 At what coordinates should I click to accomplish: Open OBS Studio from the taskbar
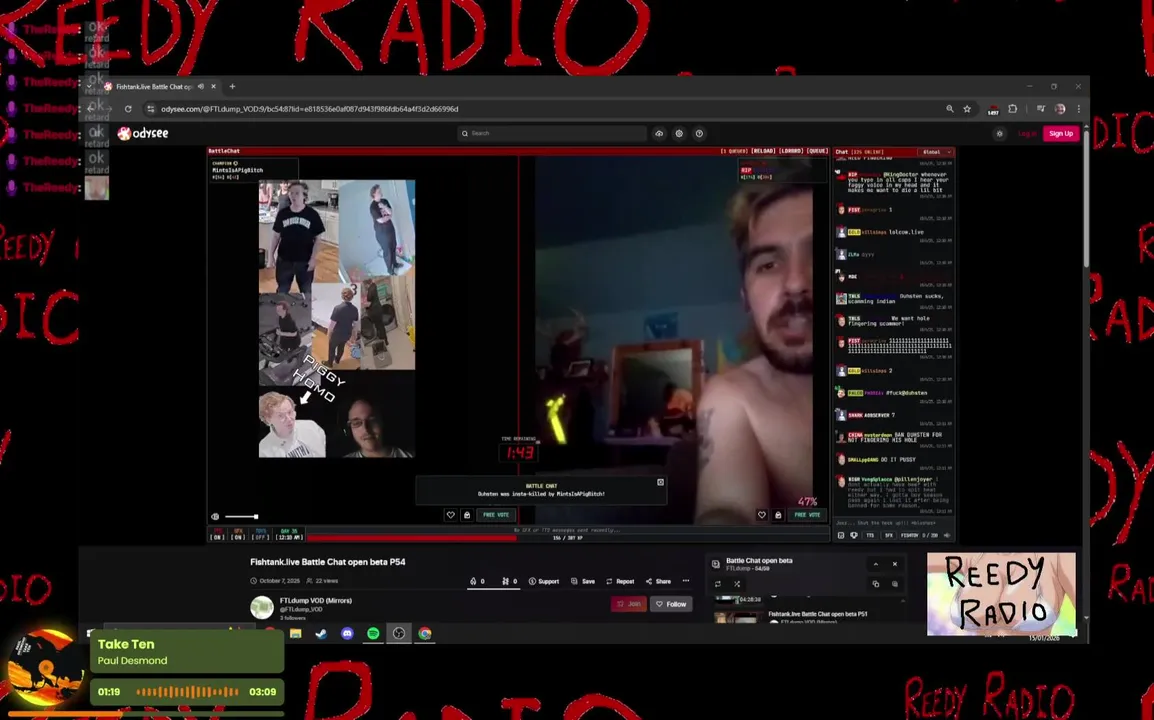(399, 633)
